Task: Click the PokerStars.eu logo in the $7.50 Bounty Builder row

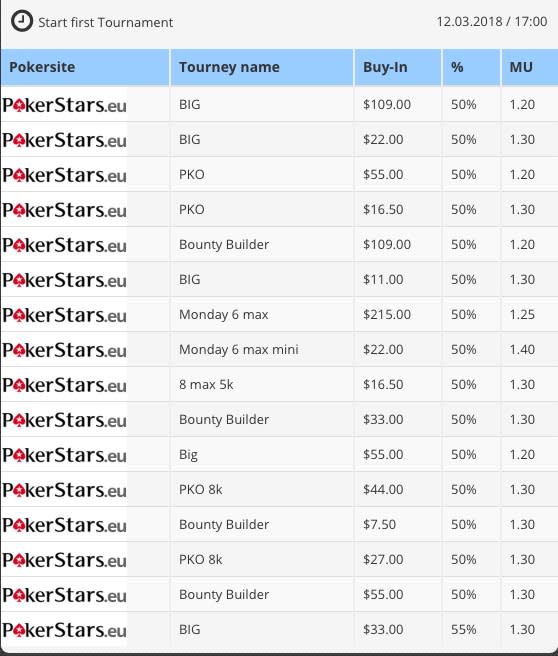Action: click(x=64, y=525)
